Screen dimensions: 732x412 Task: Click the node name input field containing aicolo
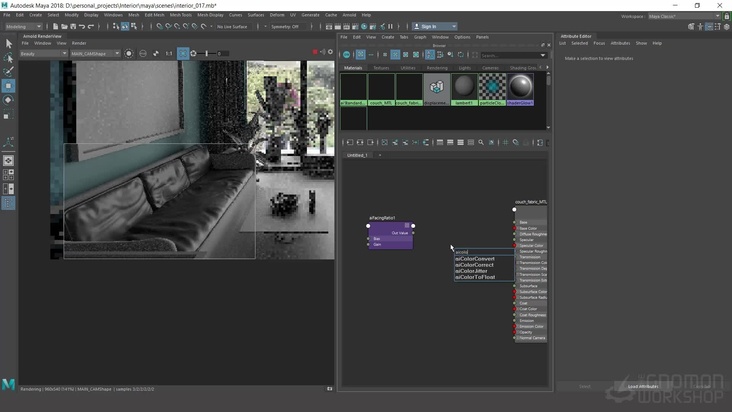click(484, 252)
